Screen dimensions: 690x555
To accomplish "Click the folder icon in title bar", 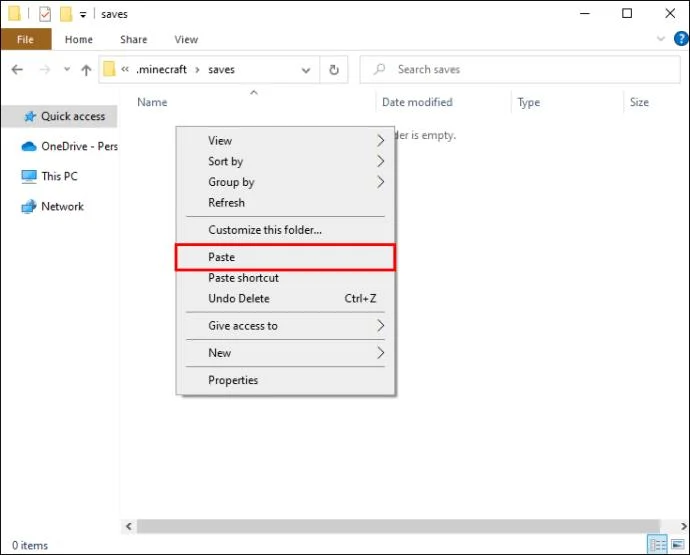I will (x=14, y=14).
